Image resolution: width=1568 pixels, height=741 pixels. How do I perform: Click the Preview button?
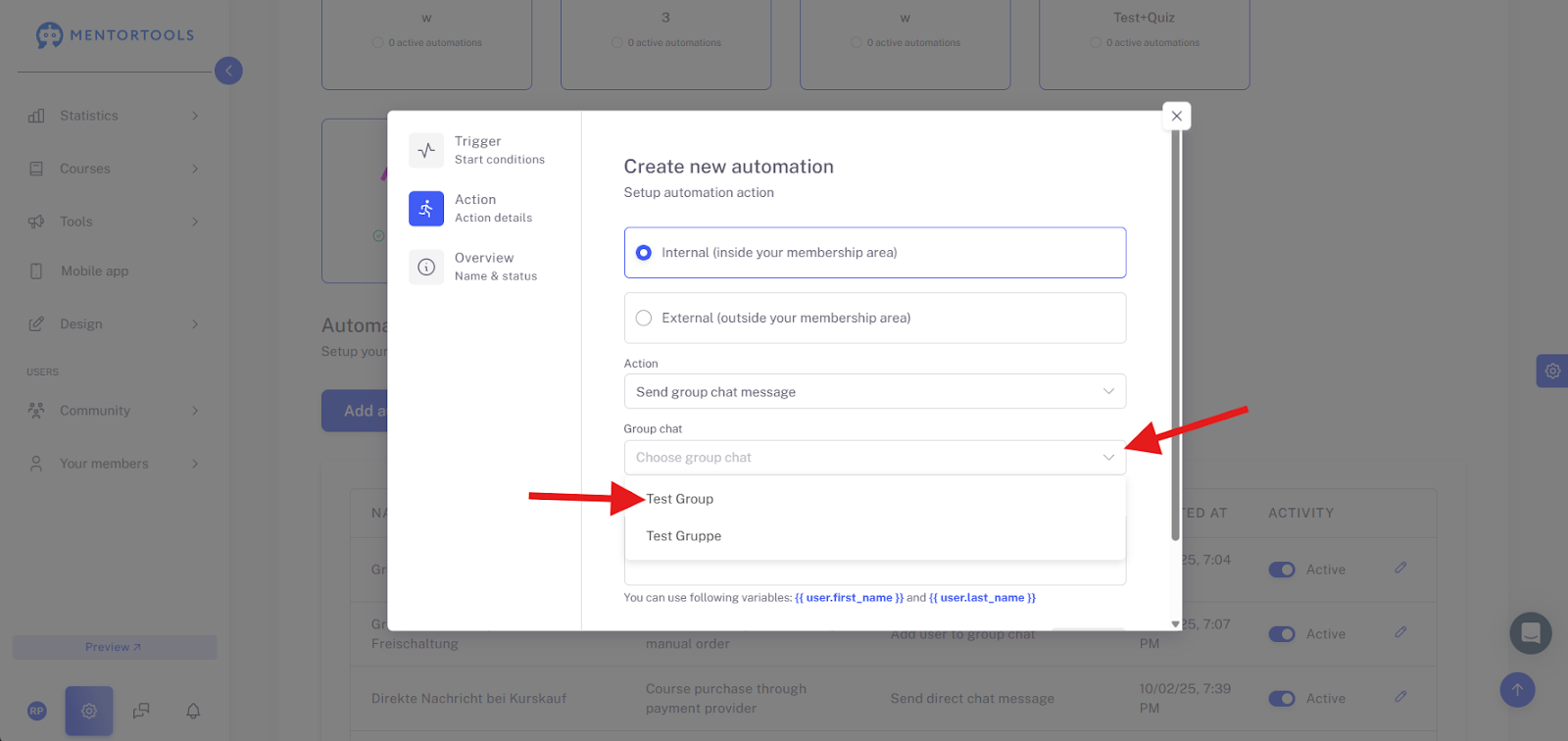pyautogui.click(x=115, y=647)
